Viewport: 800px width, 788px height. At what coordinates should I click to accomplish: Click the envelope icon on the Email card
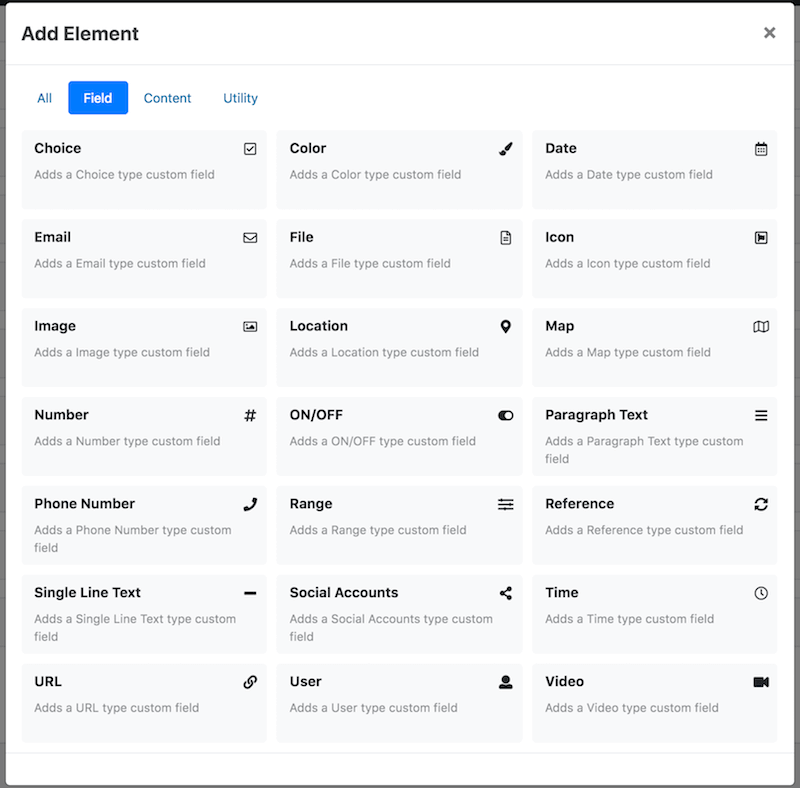pyautogui.click(x=250, y=237)
